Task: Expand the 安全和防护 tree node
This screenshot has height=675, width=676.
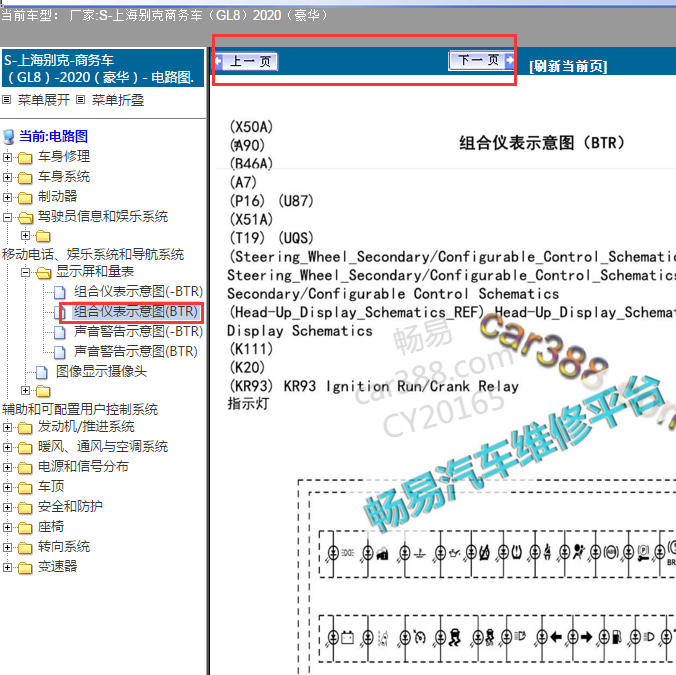Action: (7, 507)
